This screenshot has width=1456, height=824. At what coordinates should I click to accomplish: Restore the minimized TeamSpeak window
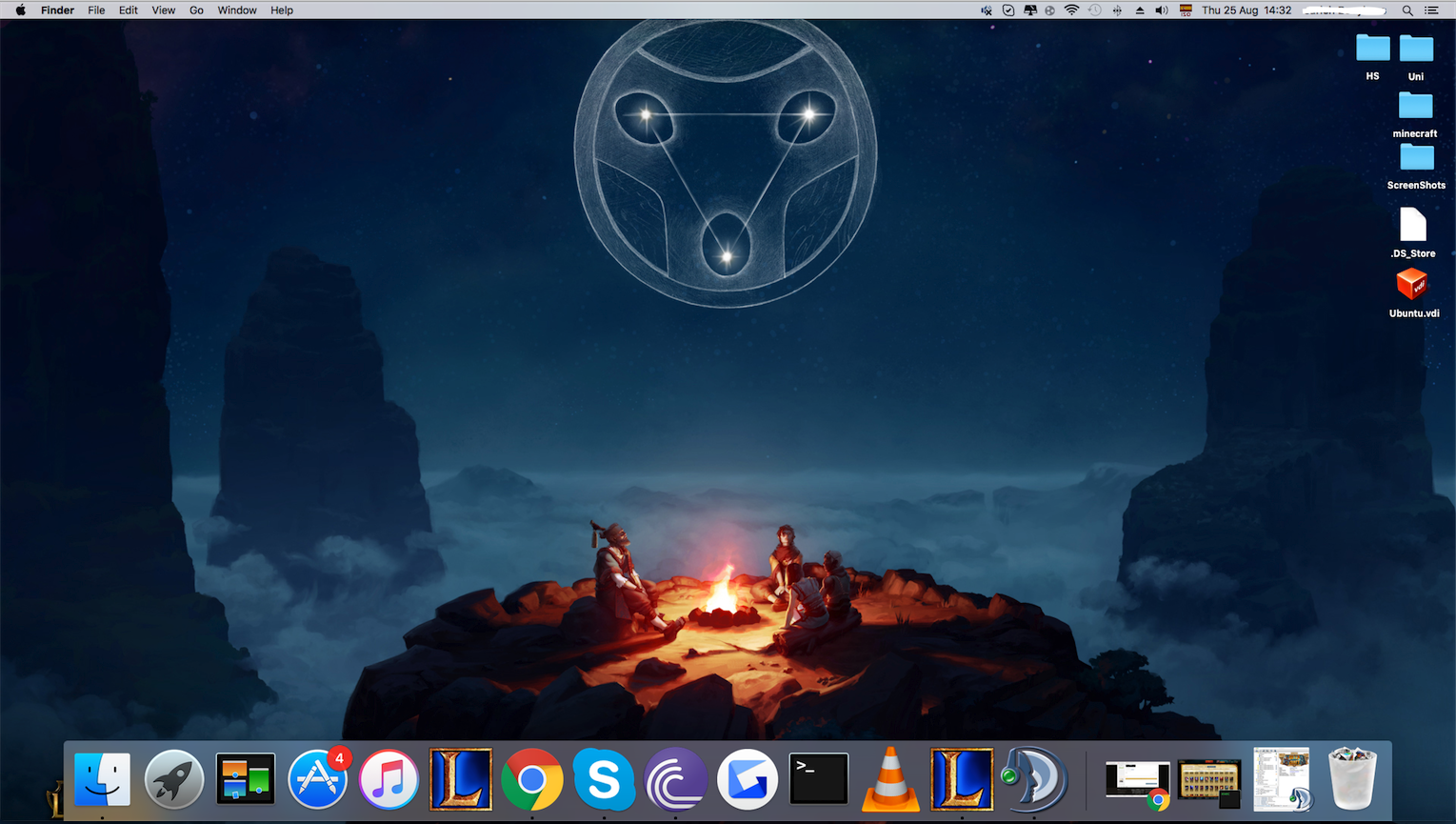1281,779
